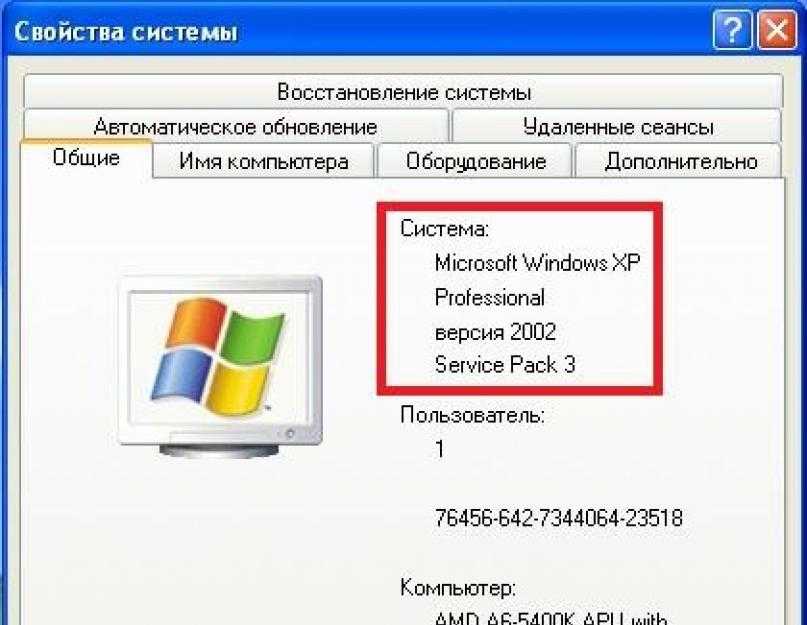This screenshot has height=625, width=807.
Task: Switch to Автоматическое обновление tab
Action: click(236, 127)
